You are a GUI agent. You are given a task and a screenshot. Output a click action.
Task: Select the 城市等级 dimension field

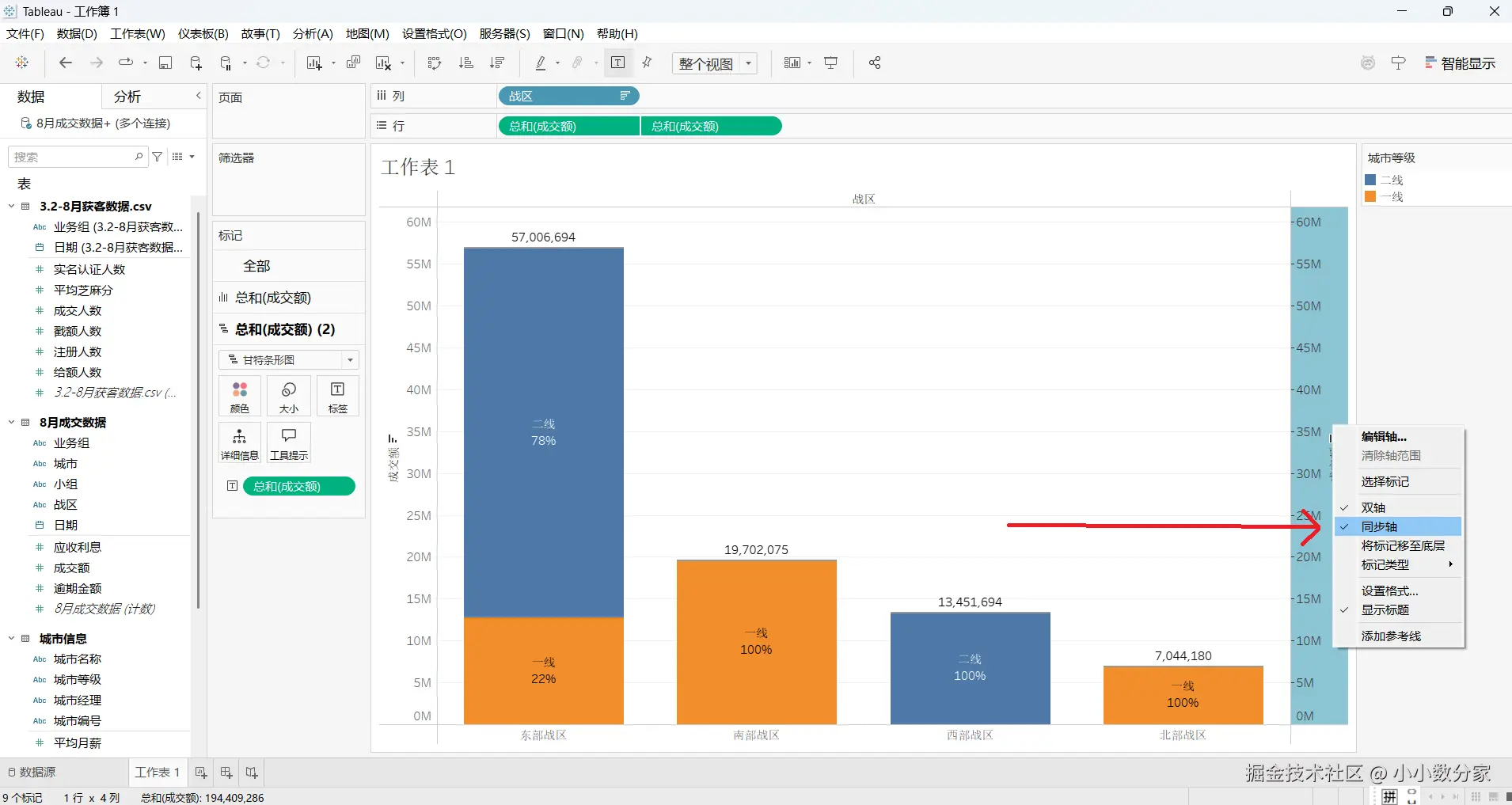coord(78,679)
